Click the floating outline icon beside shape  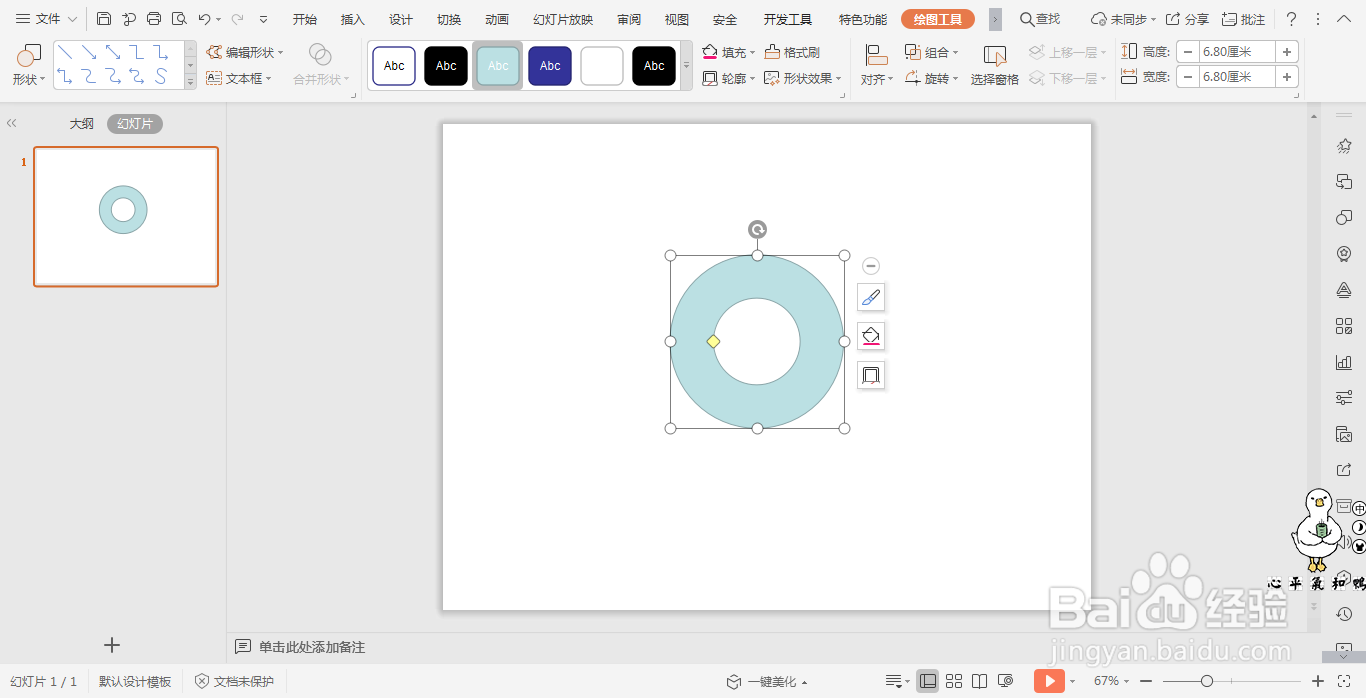(x=871, y=375)
